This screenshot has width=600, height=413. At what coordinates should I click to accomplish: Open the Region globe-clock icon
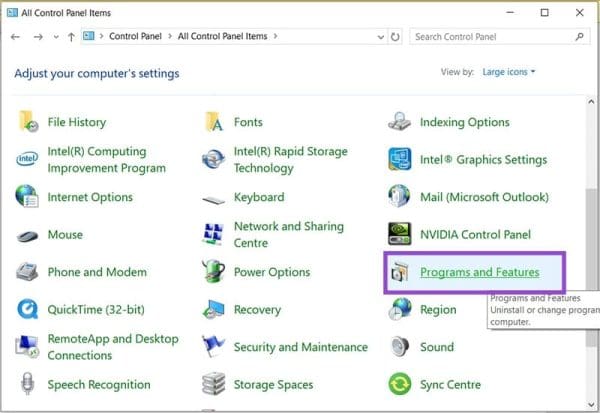pyautogui.click(x=399, y=309)
